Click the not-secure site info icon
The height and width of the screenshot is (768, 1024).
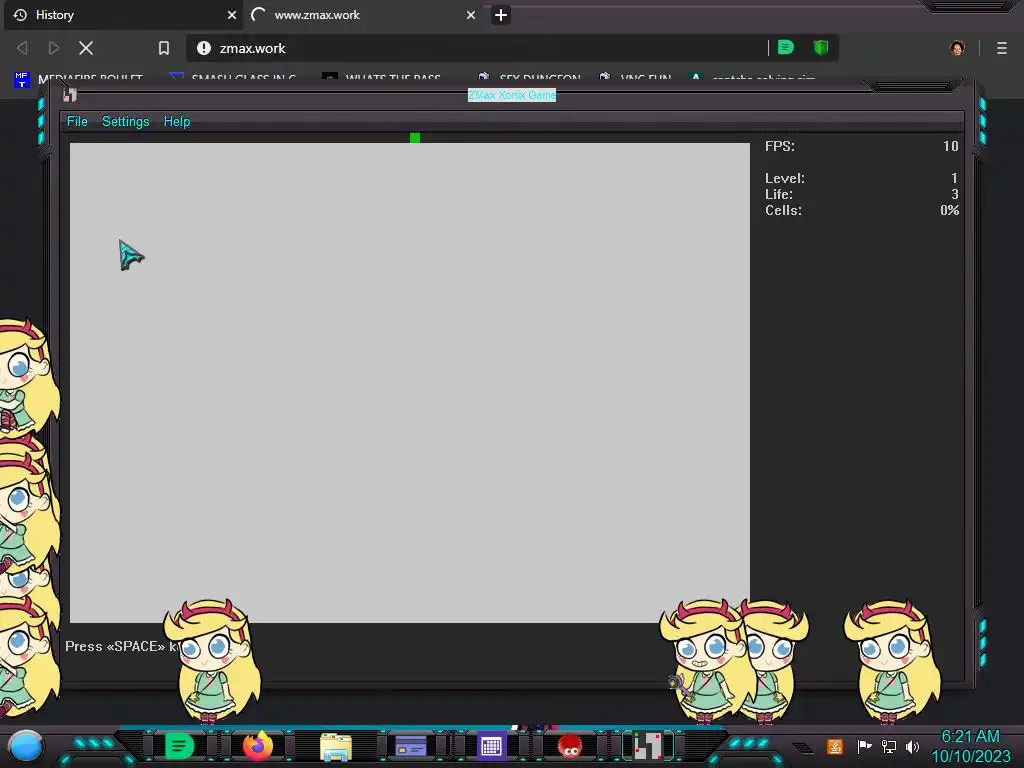204,48
